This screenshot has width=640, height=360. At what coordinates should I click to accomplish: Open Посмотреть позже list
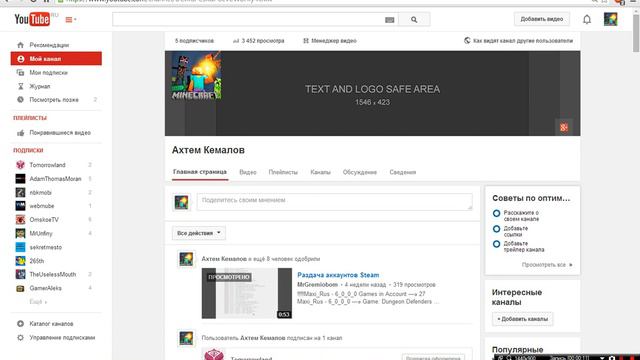54,100
